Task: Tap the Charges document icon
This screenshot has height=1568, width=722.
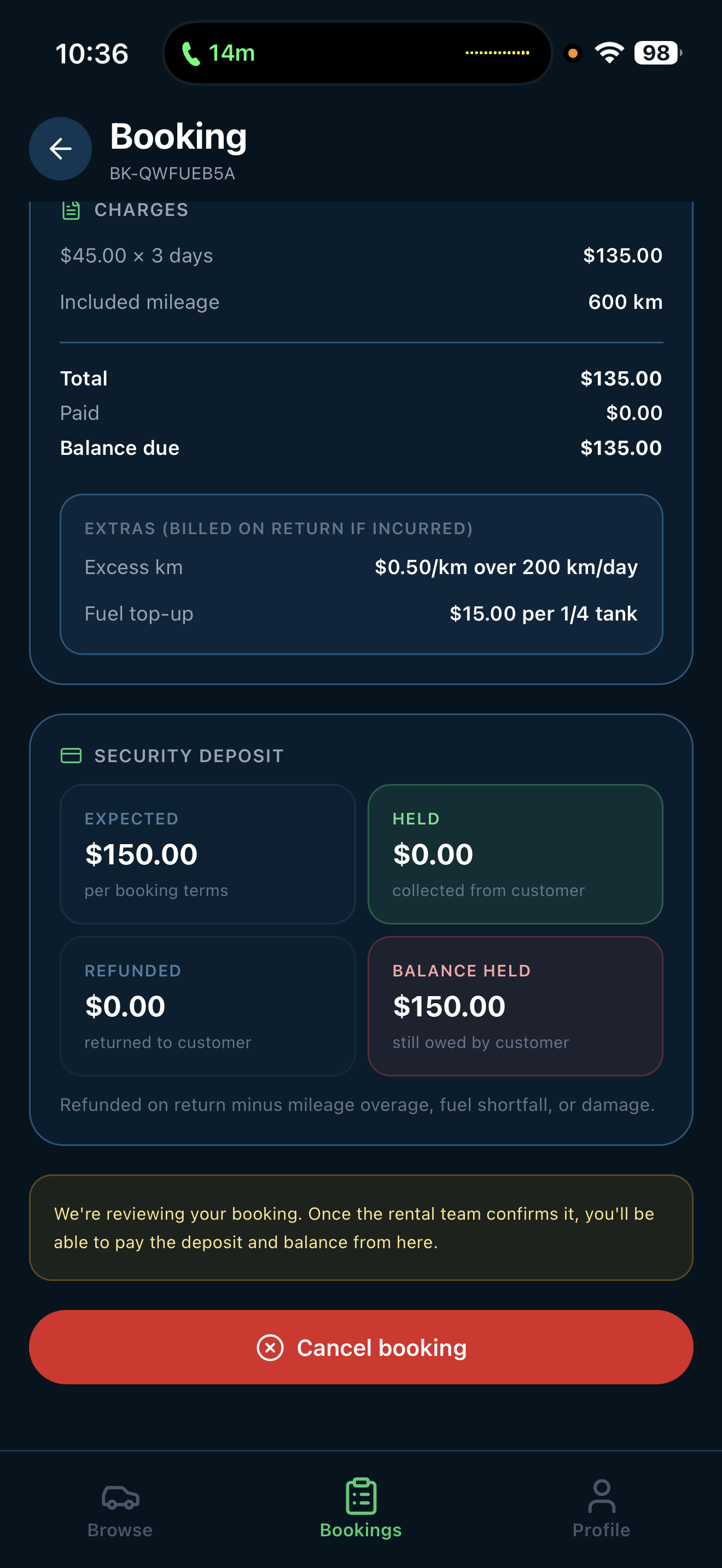Action: [71, 210]
